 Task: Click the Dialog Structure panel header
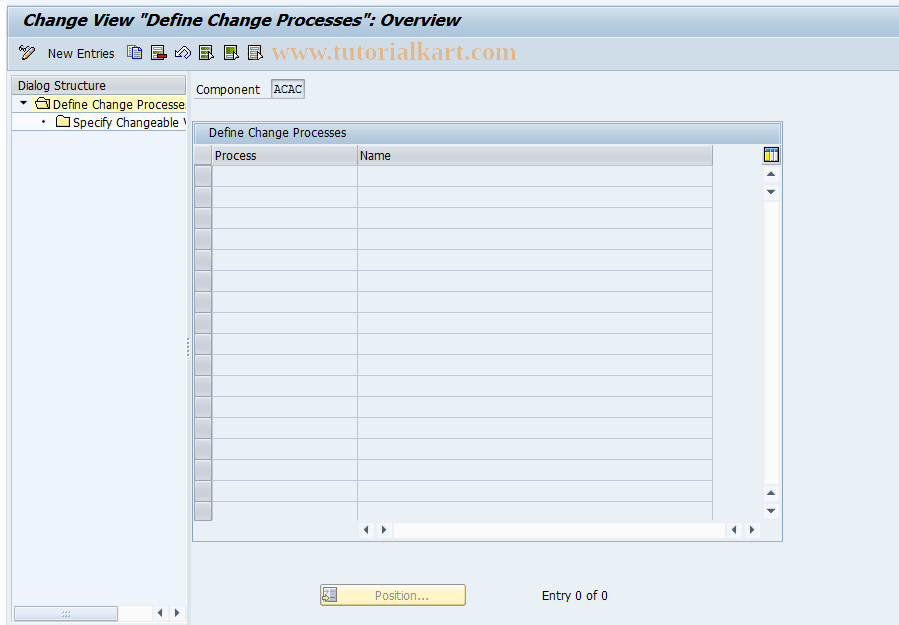[99, 85]
